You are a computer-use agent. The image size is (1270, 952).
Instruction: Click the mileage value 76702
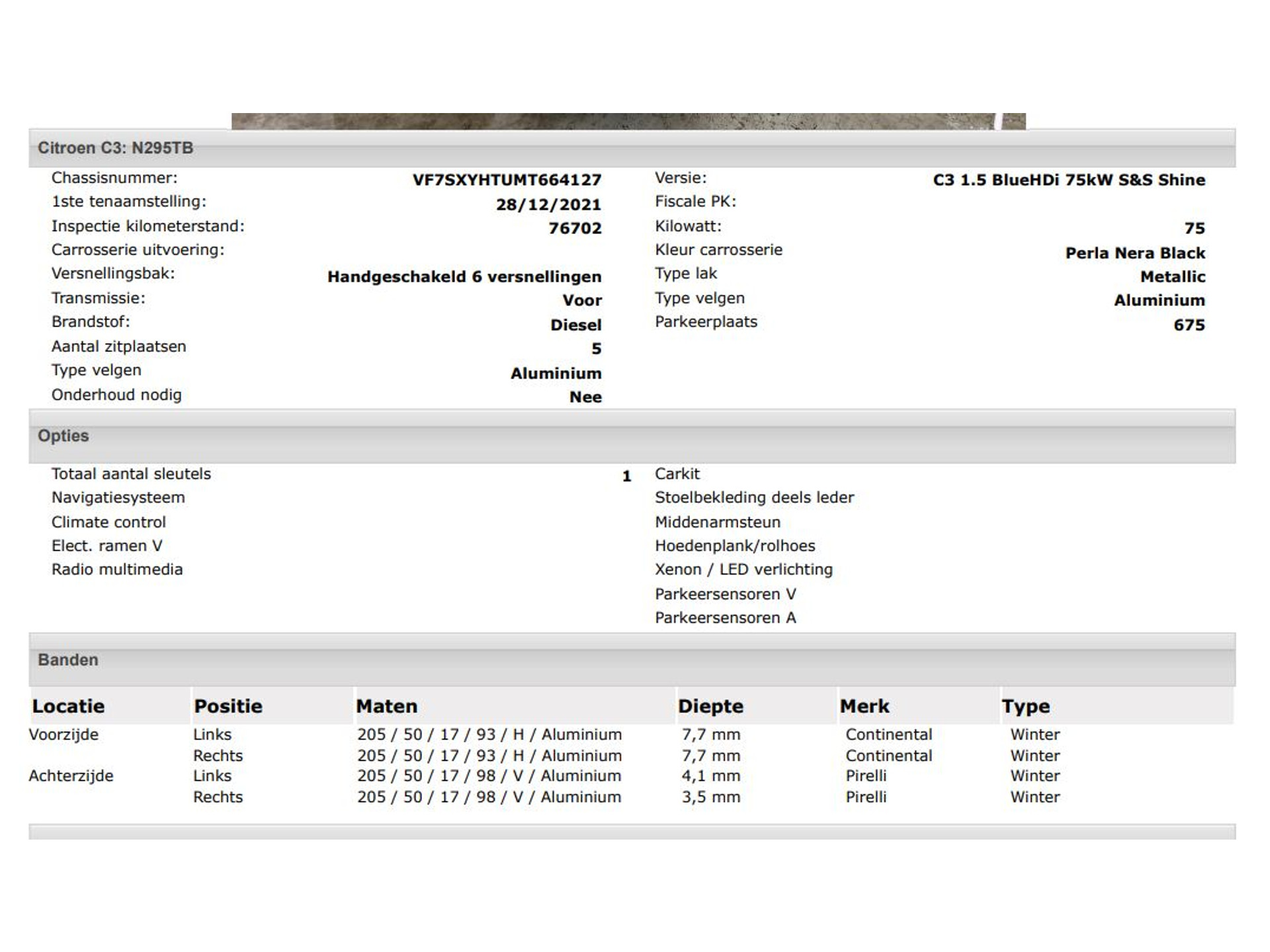(x=575, y=228)
